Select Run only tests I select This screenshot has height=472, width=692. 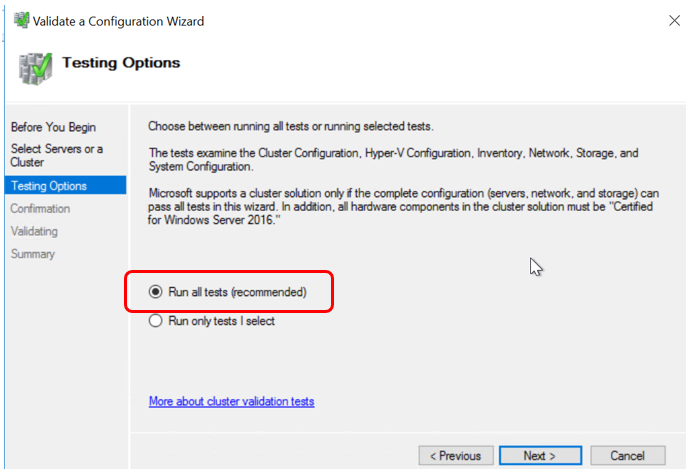(155, 321)
